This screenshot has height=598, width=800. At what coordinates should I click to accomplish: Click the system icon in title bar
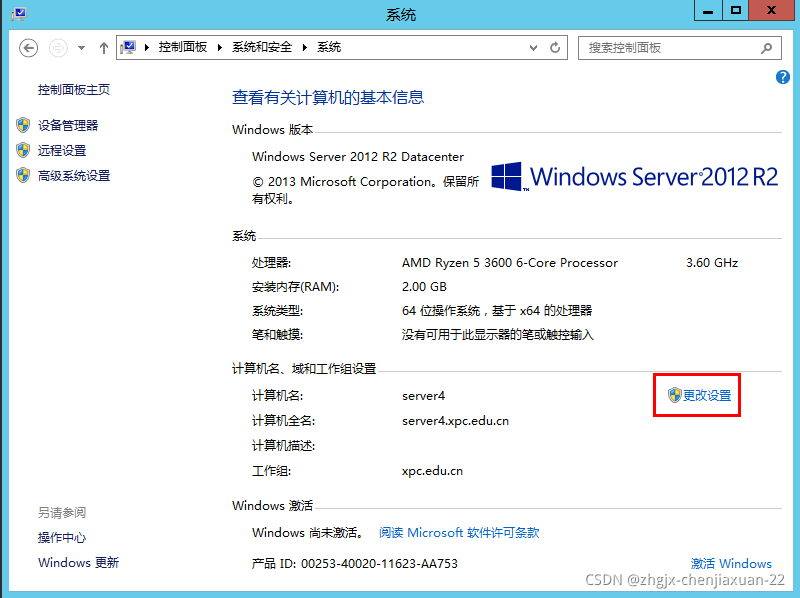coord(19,14)
